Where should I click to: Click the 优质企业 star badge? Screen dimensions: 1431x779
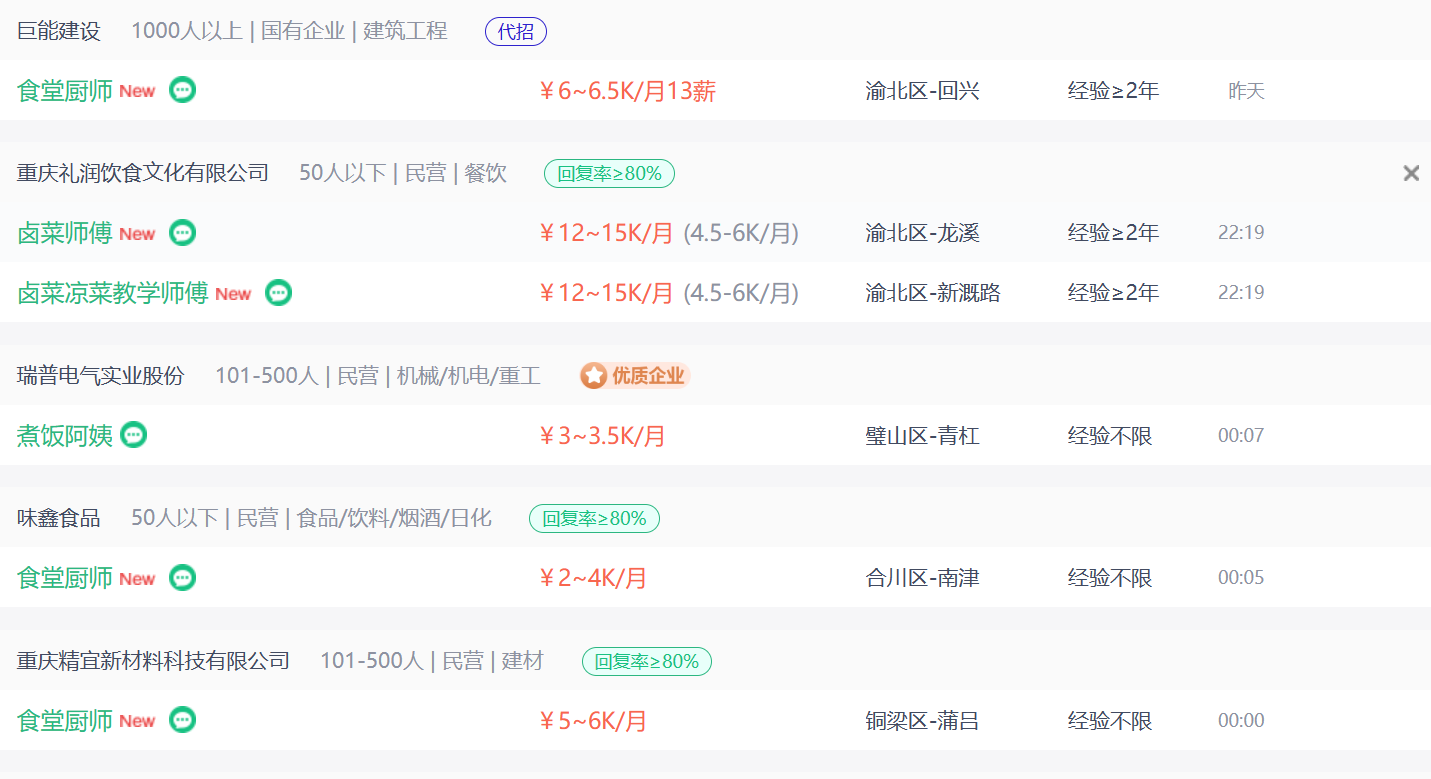[635, 376]
